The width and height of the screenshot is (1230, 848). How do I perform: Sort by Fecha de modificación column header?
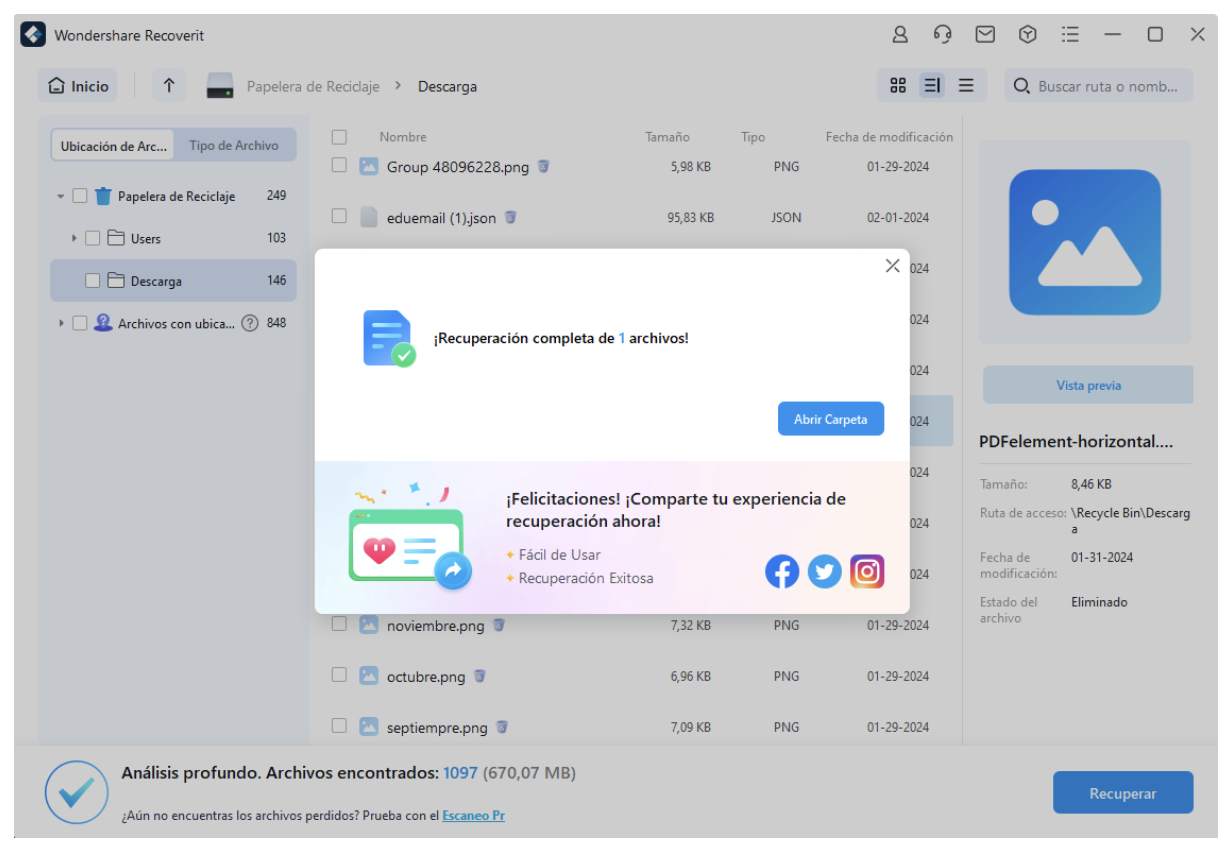click(x=889, y=137)
